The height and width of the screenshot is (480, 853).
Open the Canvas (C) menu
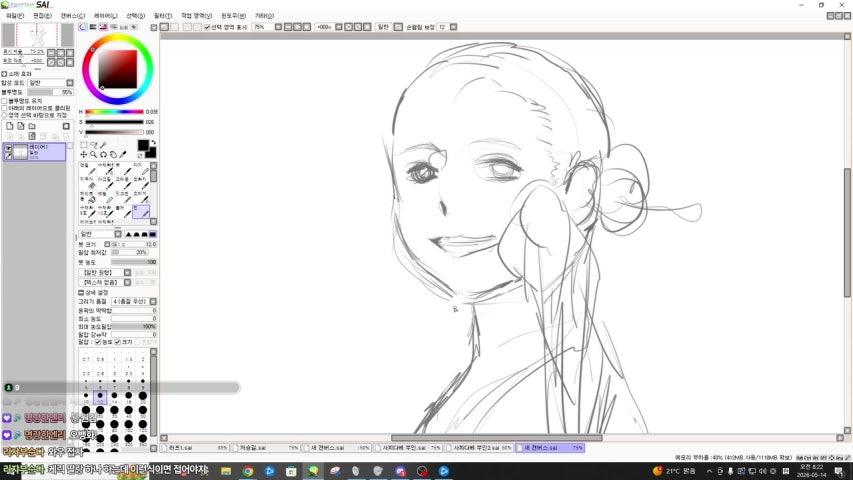pos(72,16)
